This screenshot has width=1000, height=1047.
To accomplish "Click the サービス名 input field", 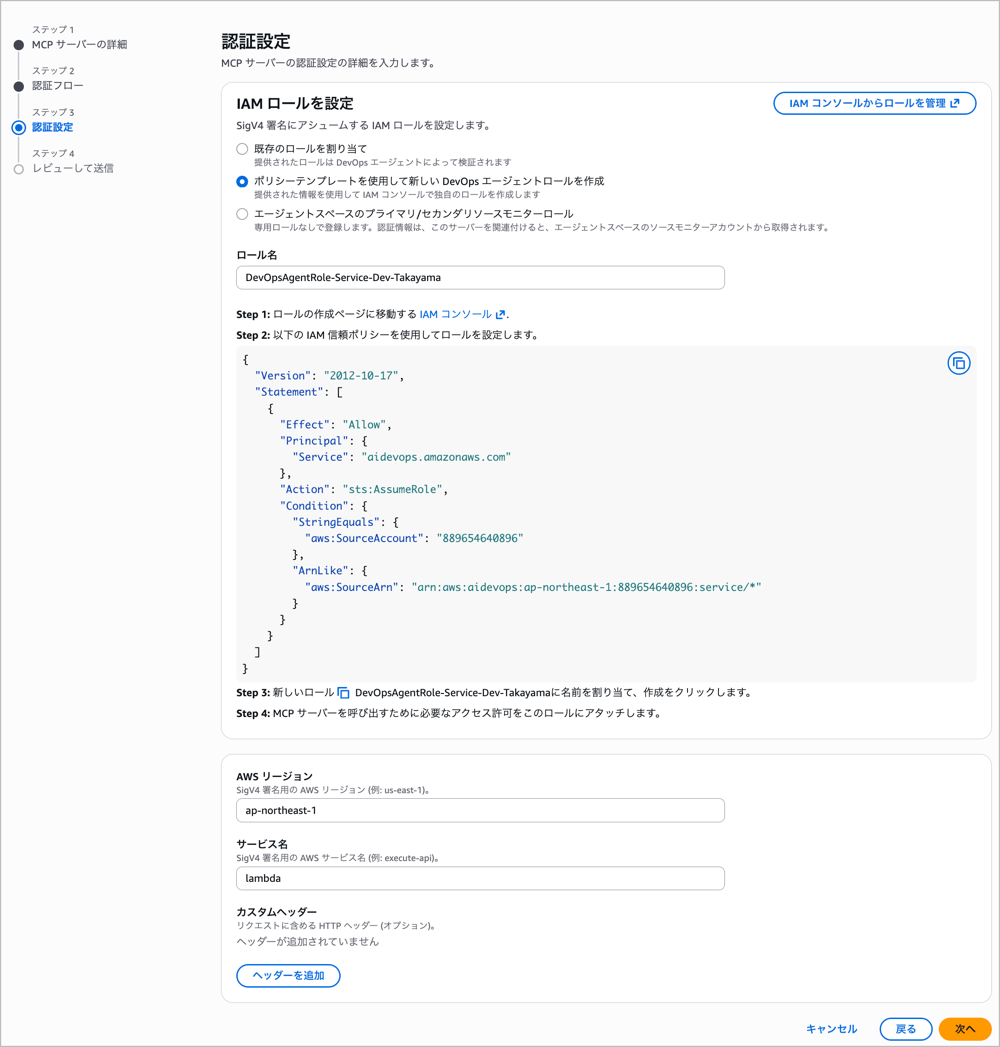I will 480,878.
